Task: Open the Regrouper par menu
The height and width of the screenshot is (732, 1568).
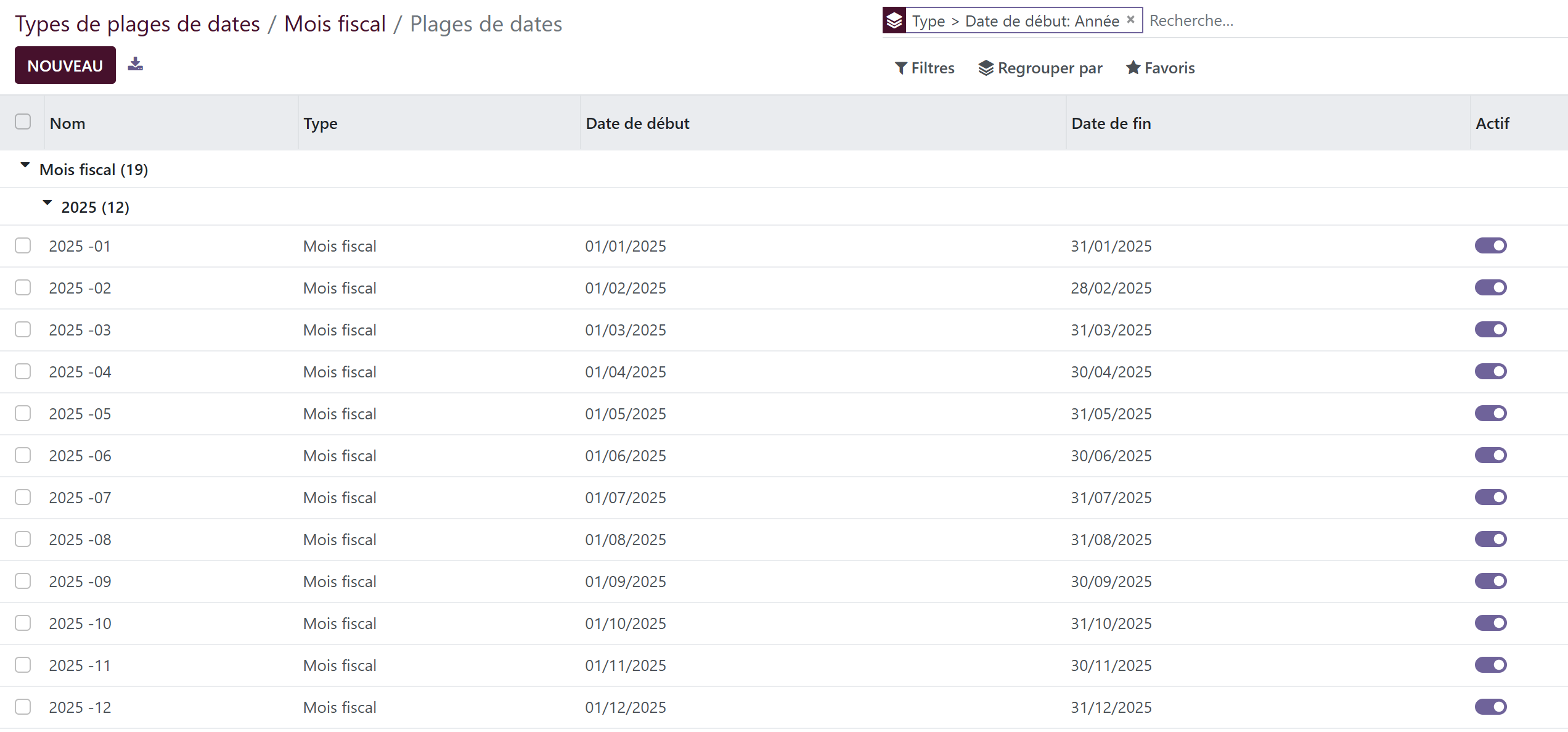Action: [1040, 68]
